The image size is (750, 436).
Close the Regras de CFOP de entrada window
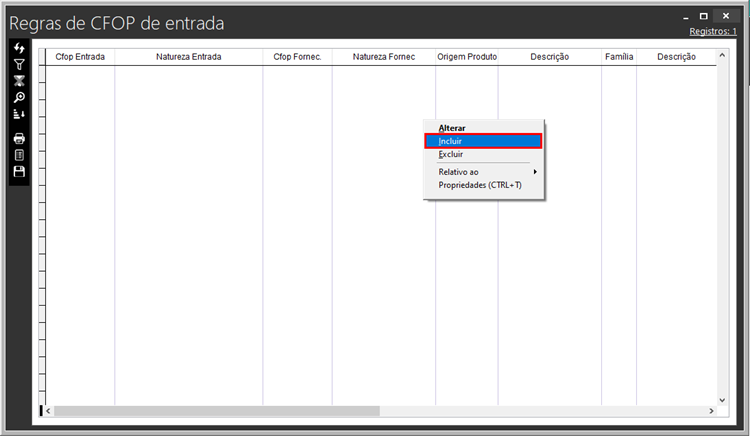(726, 16)
